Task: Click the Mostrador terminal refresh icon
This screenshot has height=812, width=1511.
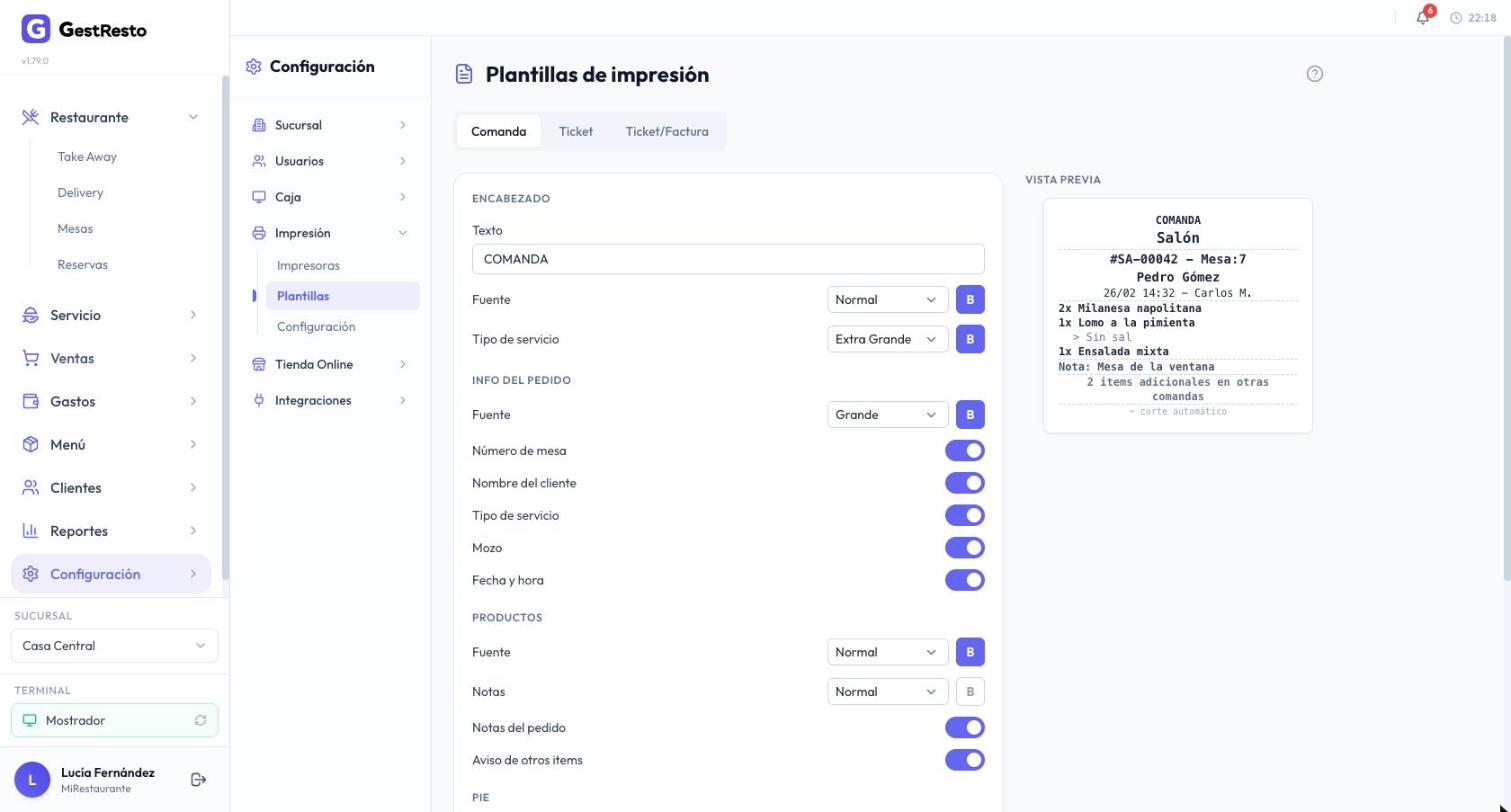Action: point(200,720)
